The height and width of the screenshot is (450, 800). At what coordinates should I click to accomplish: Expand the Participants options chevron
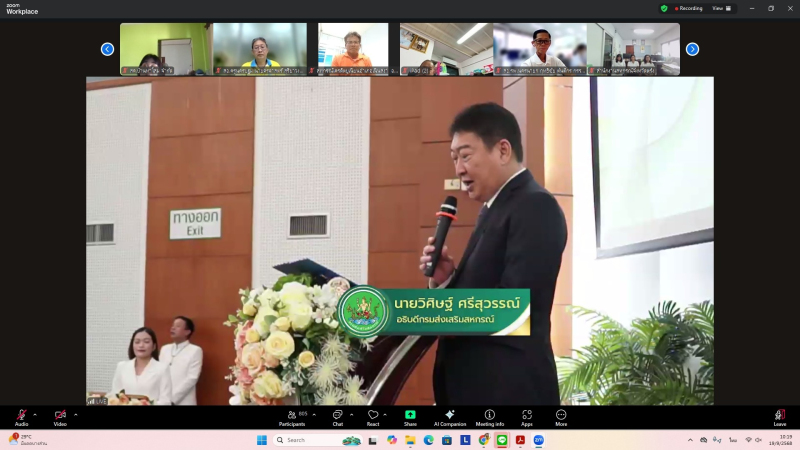pyautogui.click(x=314, y=414)
